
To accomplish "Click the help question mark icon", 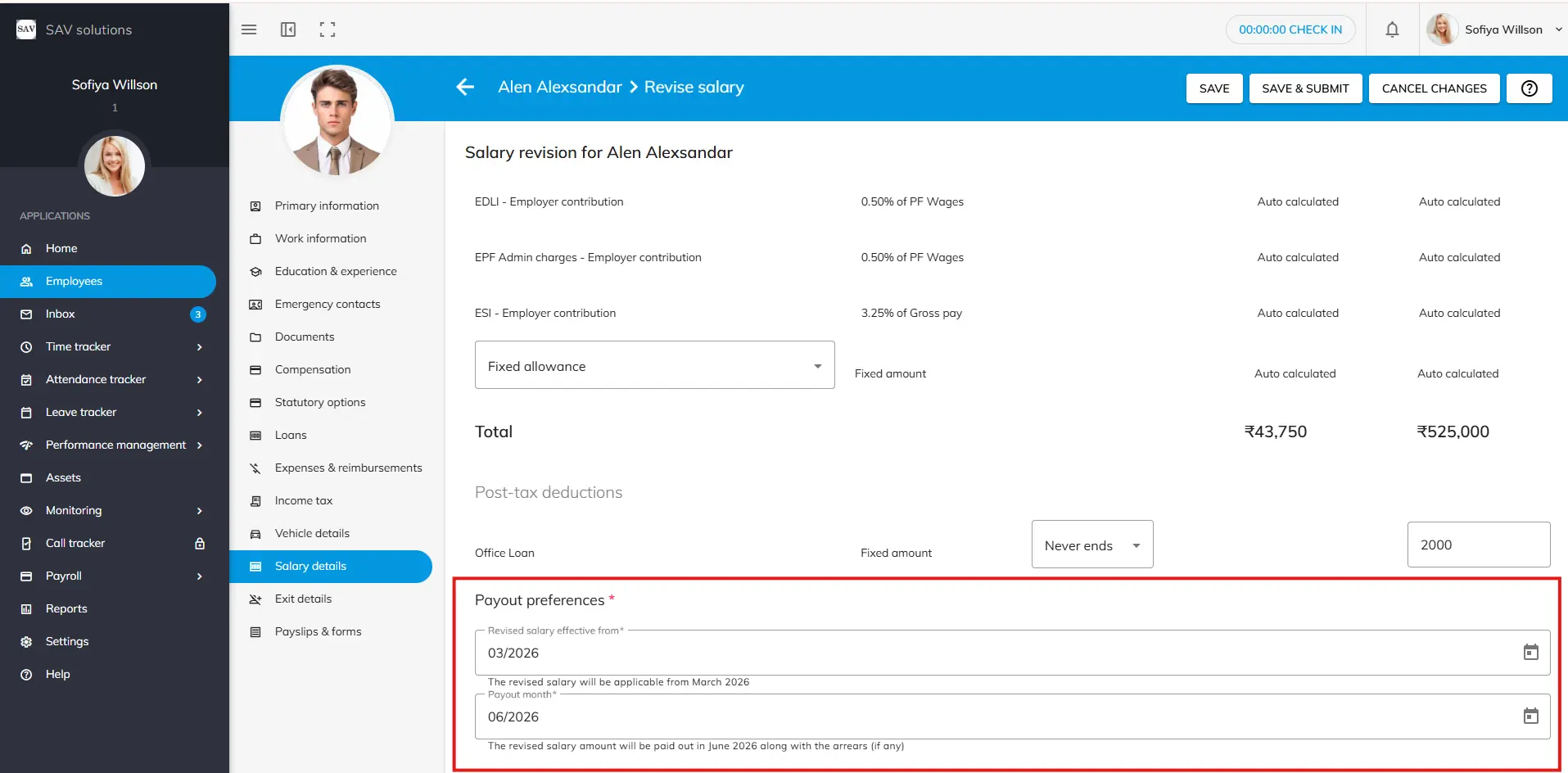I will click(x=1529, y=88).
